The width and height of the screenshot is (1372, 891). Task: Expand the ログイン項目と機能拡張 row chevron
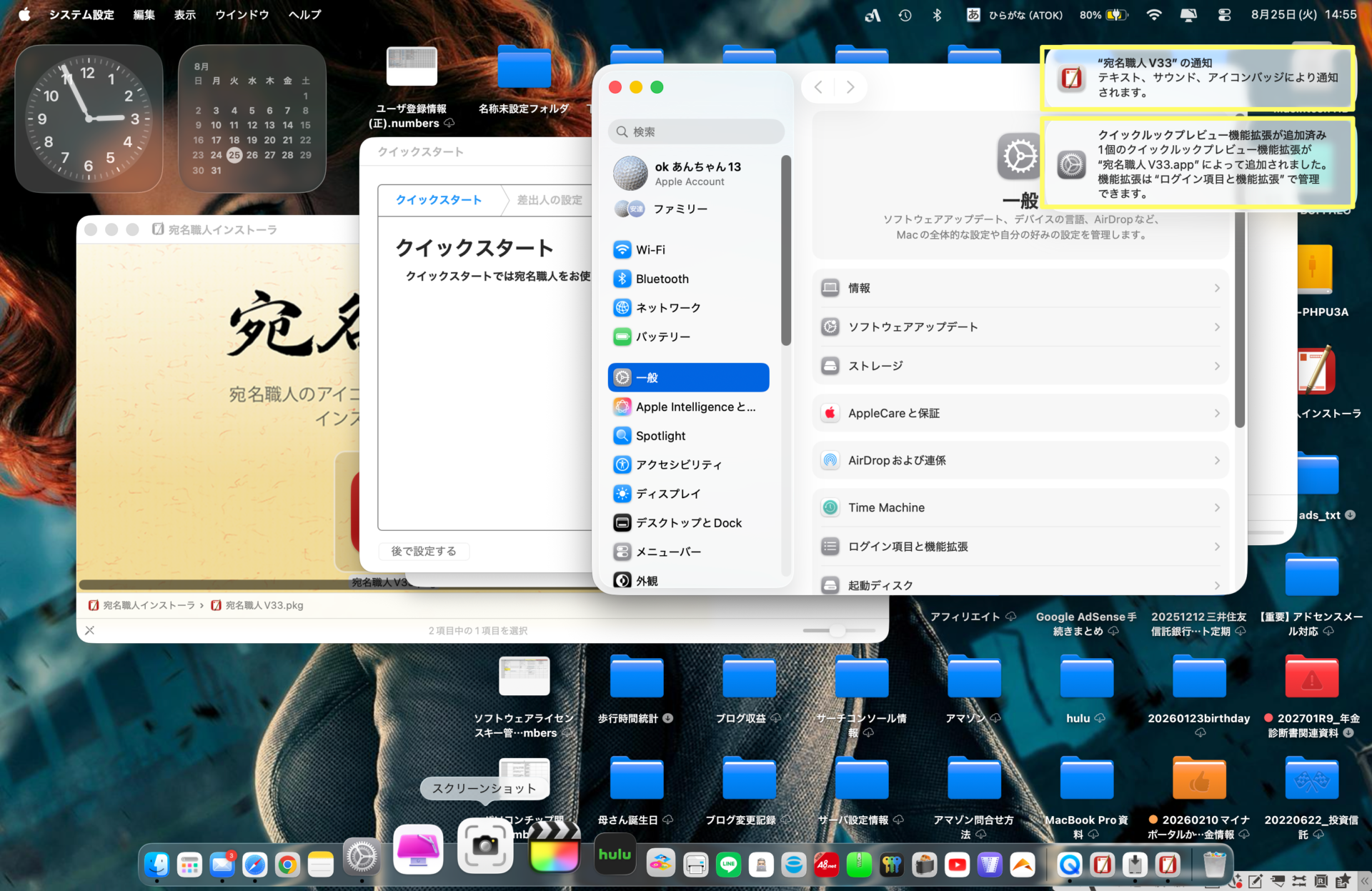point(1217,547)
